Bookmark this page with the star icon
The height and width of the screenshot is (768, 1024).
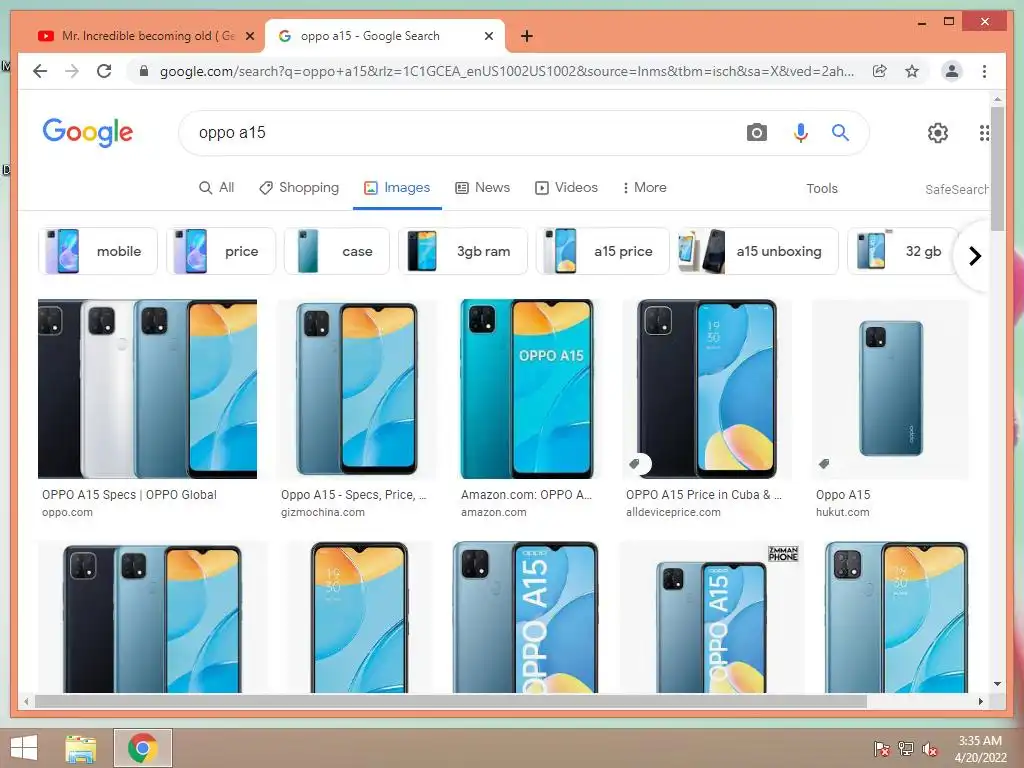(x=912, y=71)
